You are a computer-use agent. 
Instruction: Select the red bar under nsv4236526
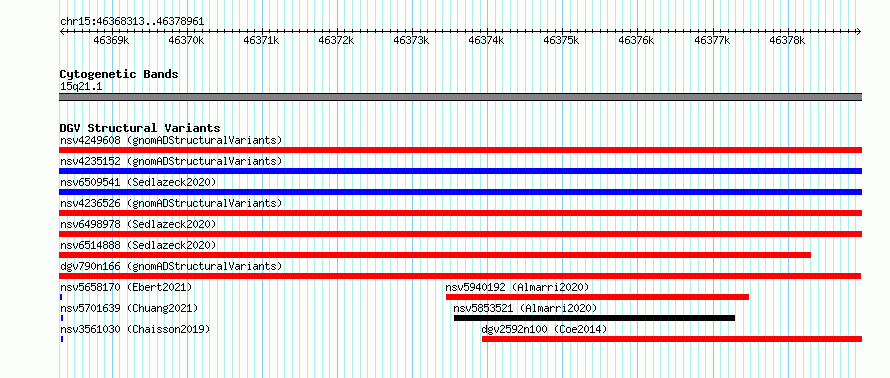coord(460,213)
